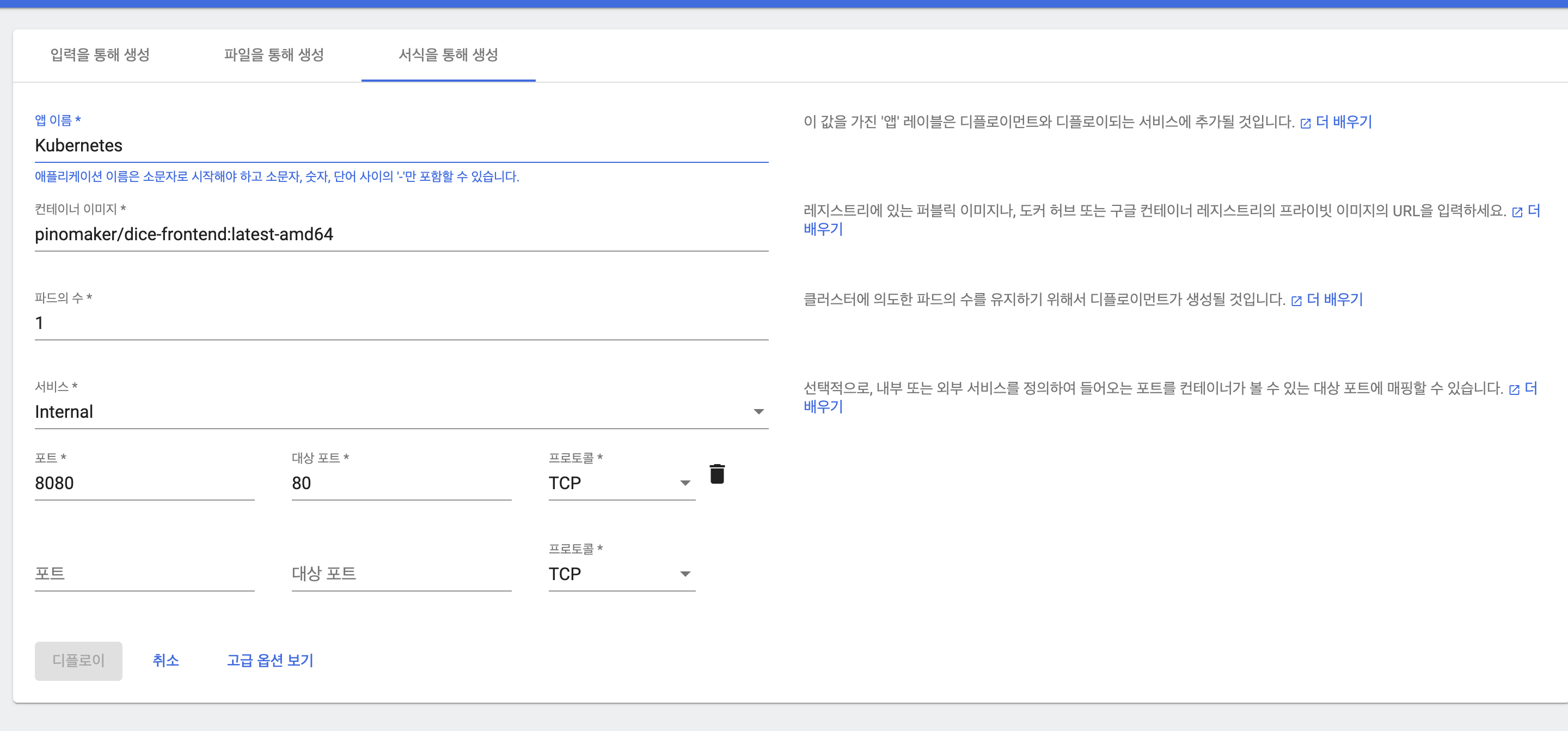Open the Internal service dropdown

[401, 412]
